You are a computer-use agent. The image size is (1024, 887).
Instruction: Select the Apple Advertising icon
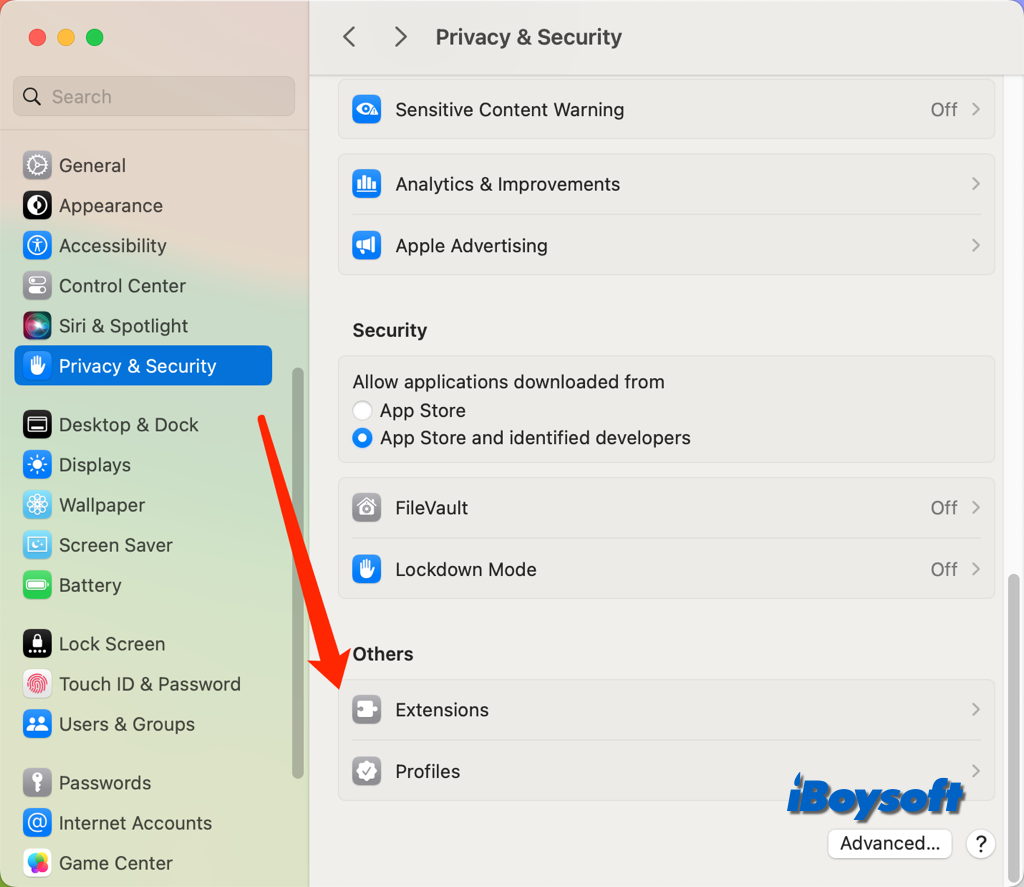tap(367, 245)
